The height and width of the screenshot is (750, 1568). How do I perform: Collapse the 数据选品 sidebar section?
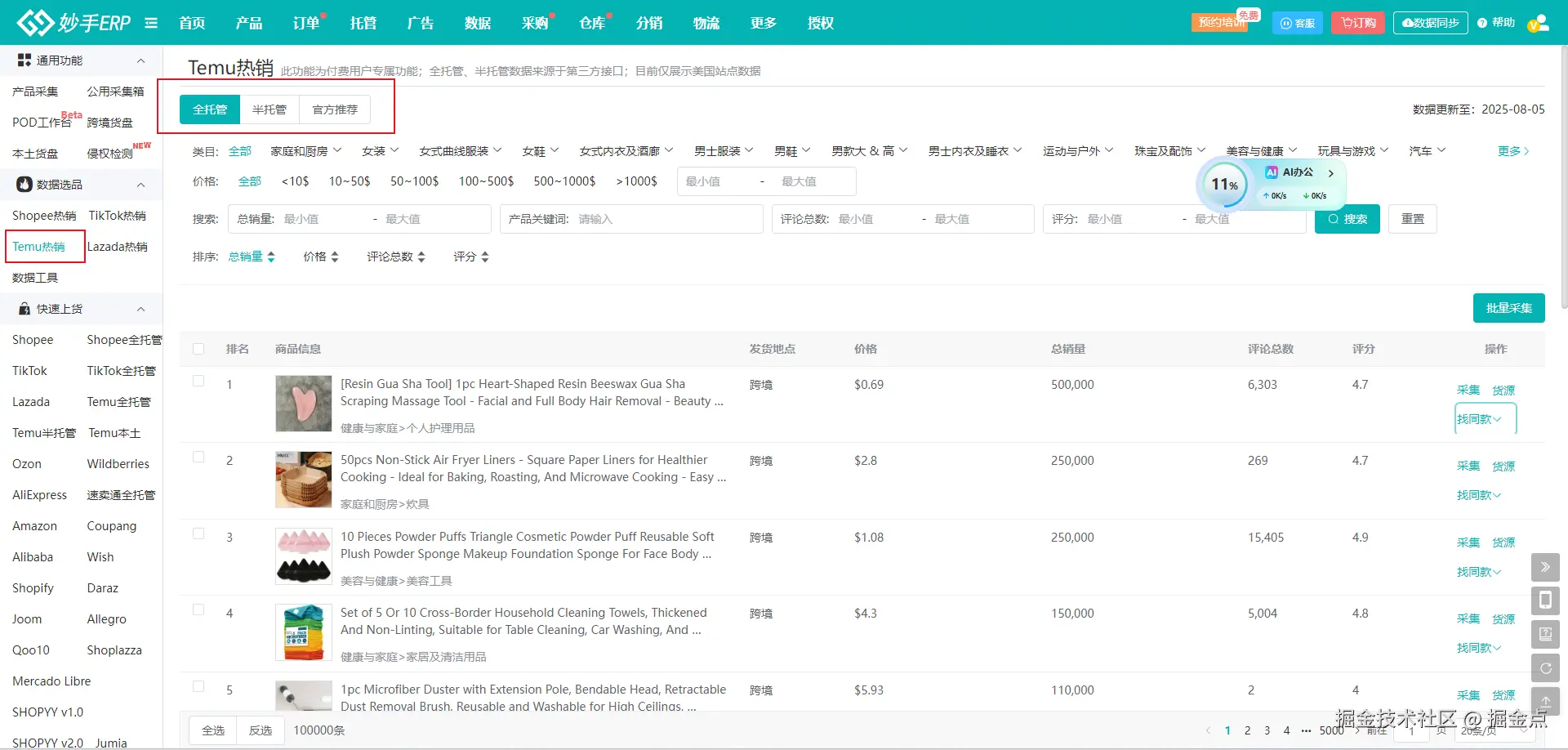140,185
